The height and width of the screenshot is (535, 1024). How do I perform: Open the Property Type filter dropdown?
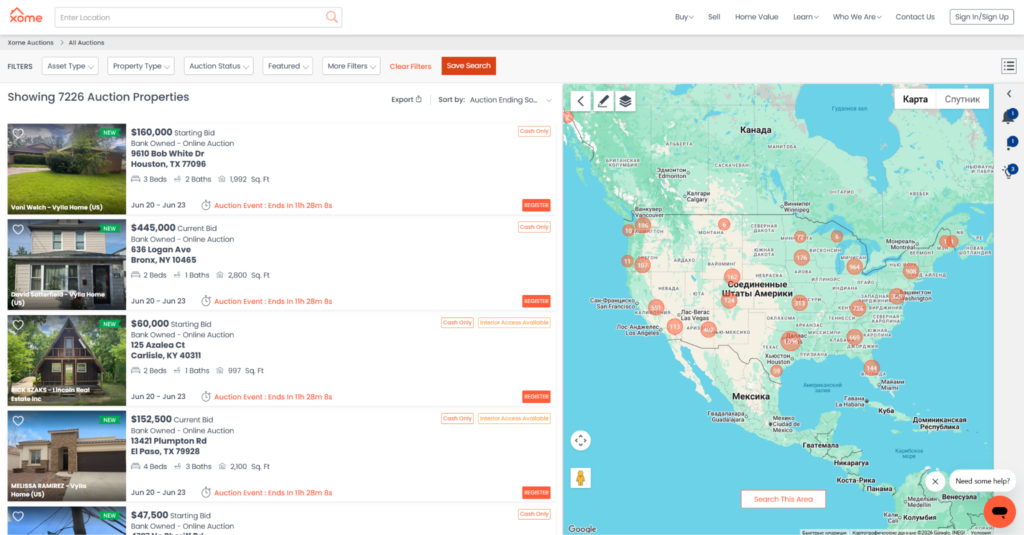(140, 66)
